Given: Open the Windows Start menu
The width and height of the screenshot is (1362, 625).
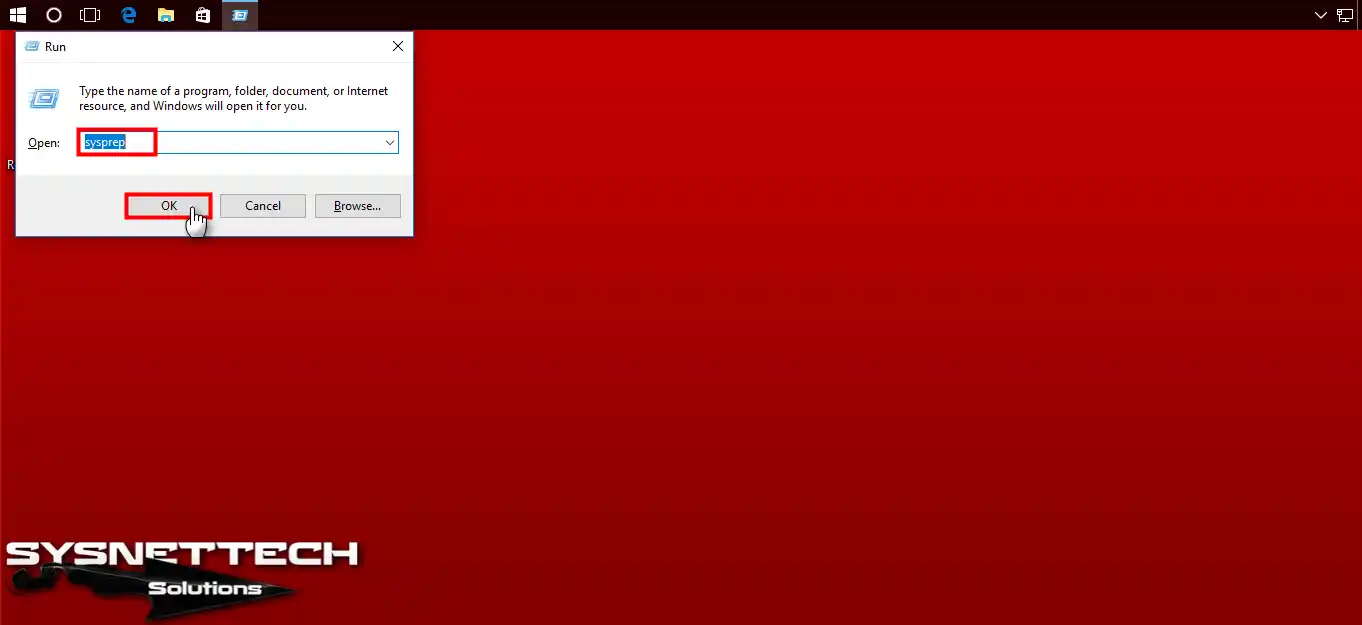Looking at the screenshot, I should (x=17, y=15).
